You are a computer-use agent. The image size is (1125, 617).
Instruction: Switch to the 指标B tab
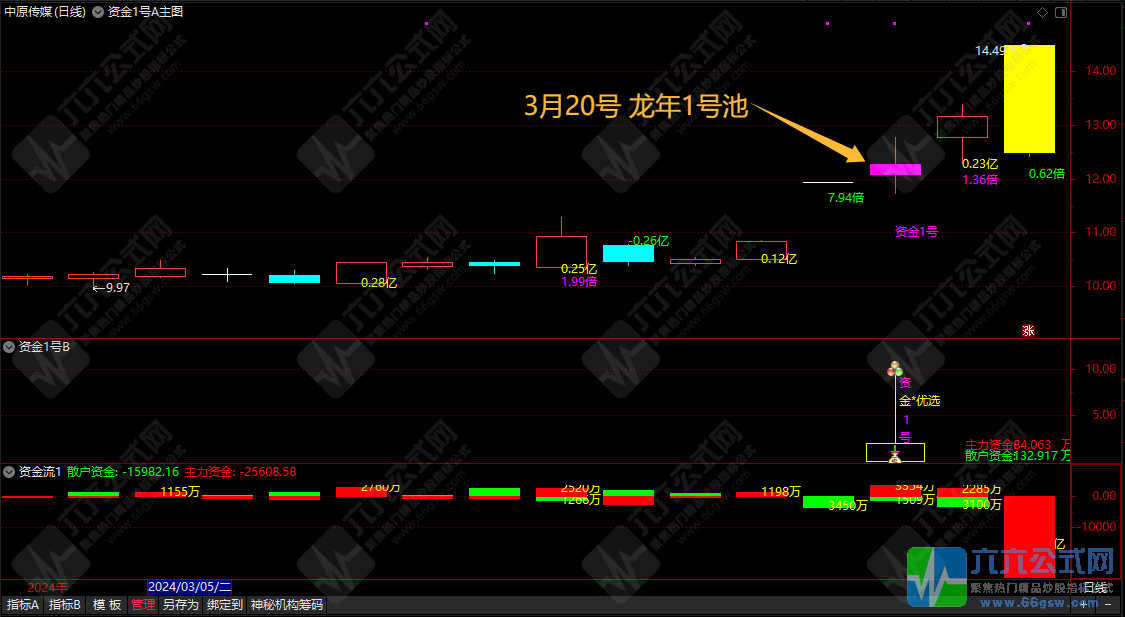(65, 605)
